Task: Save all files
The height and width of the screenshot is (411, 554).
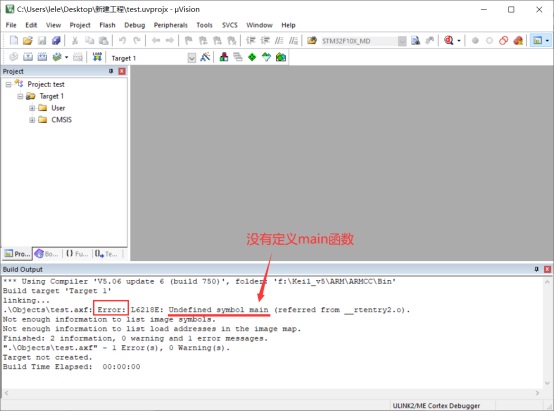Action: [56, 40]
